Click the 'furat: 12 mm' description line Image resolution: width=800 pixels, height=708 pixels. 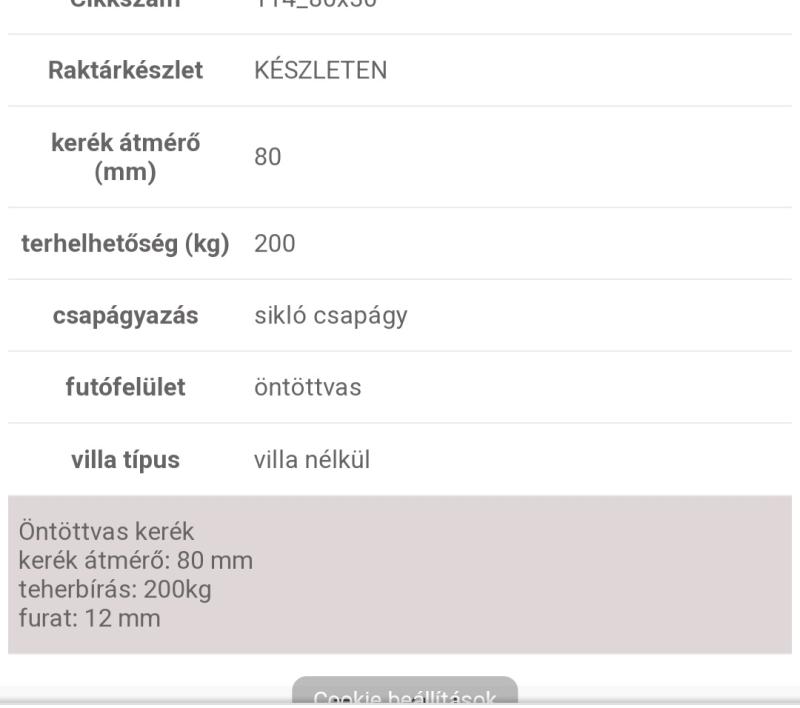coord(89,618)
